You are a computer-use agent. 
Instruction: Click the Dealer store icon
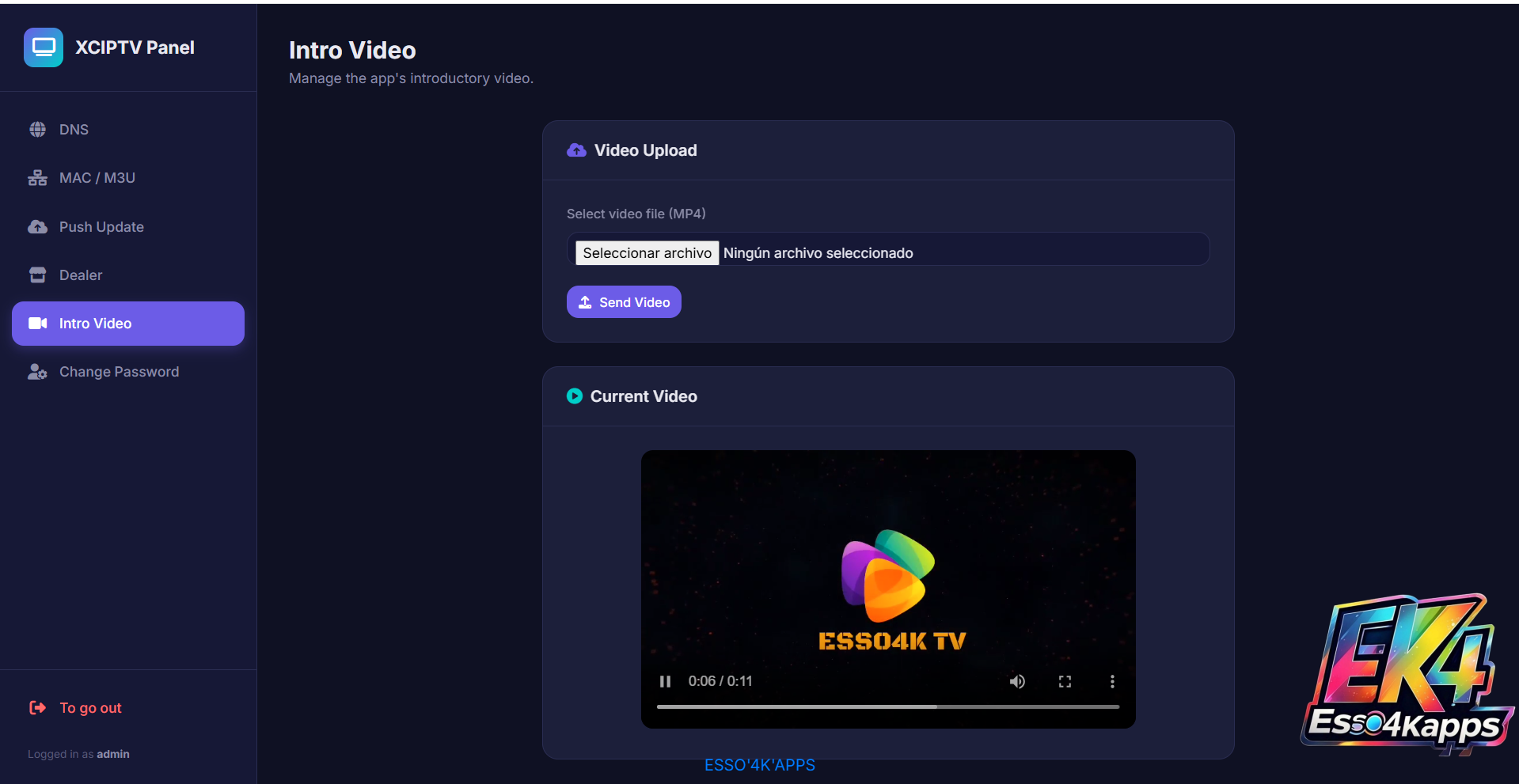37,275
